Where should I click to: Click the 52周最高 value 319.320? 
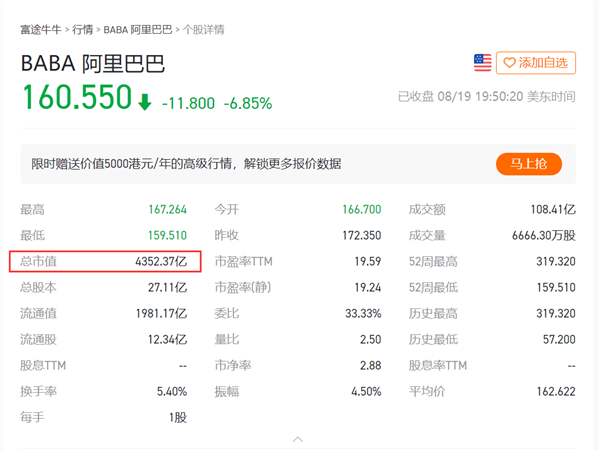tap(555, 262)
